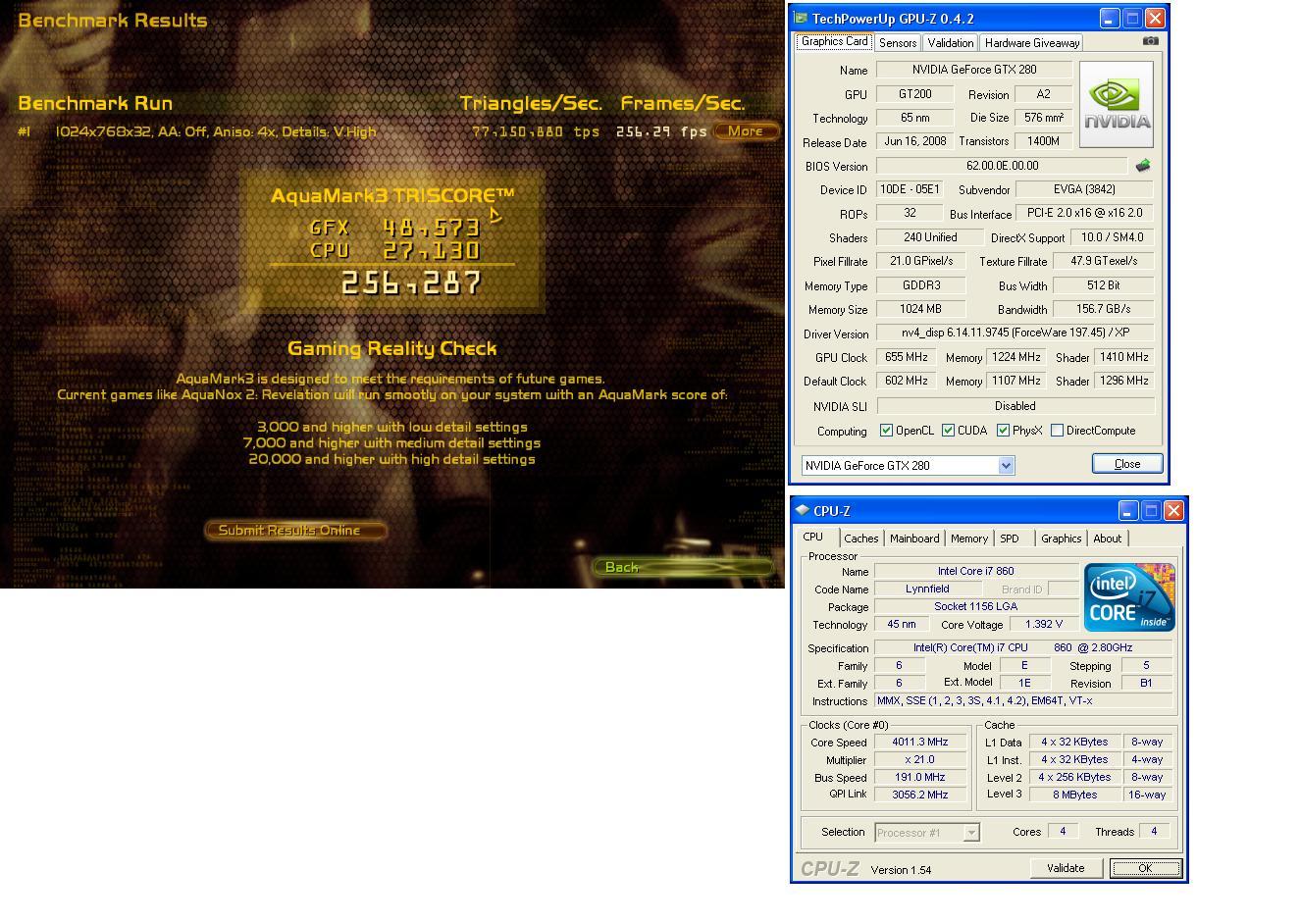
Task: Click the NVIDIA logo in GPU-Z
Action: pos(1117,104)
